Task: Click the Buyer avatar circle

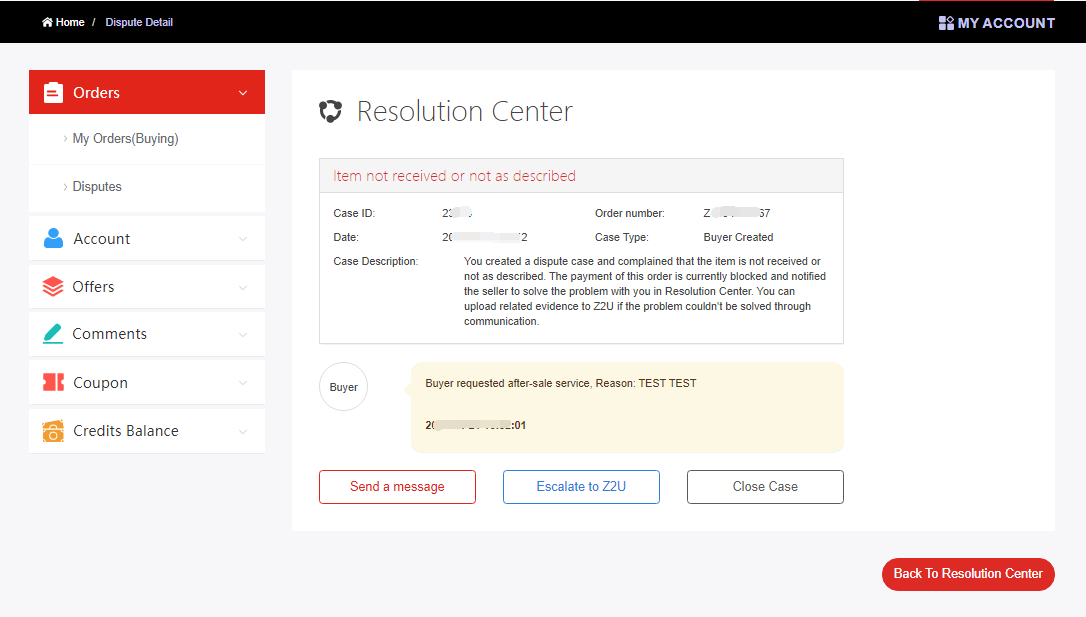Action: tap(343, 387)
